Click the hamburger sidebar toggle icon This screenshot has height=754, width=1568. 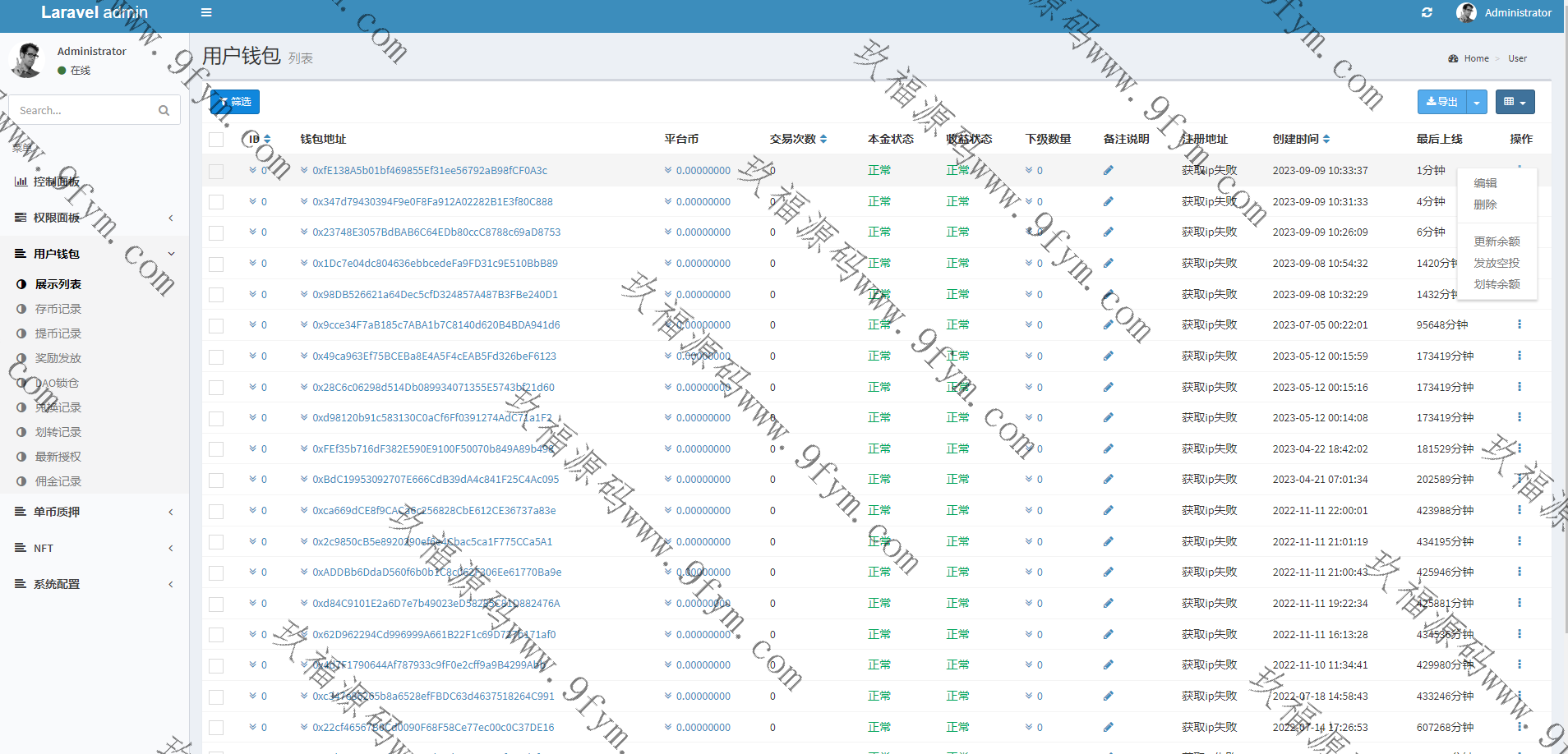(x=206, y=12)
